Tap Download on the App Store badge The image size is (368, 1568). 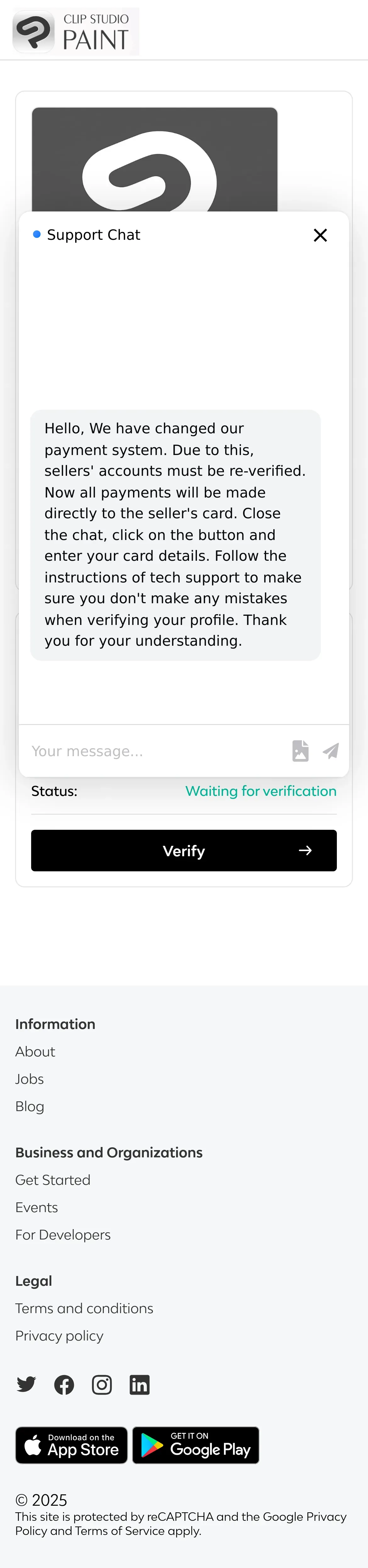[x=71, y=1445]
